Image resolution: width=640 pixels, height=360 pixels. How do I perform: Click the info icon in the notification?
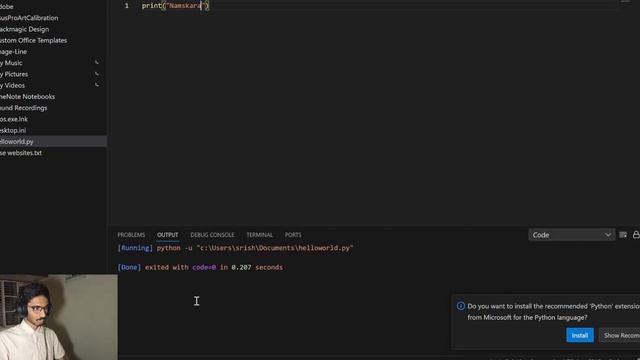461,306
